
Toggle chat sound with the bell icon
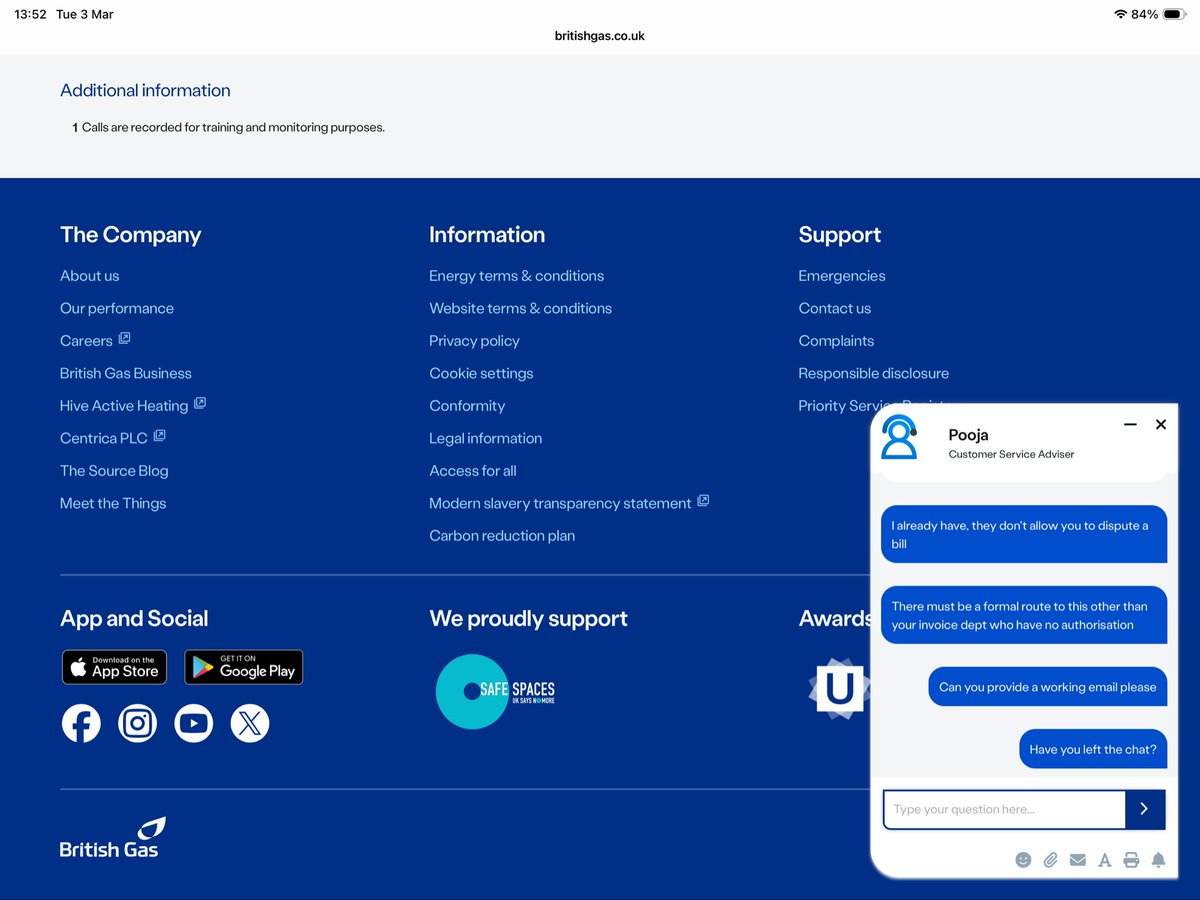[x=1158, y=859]
